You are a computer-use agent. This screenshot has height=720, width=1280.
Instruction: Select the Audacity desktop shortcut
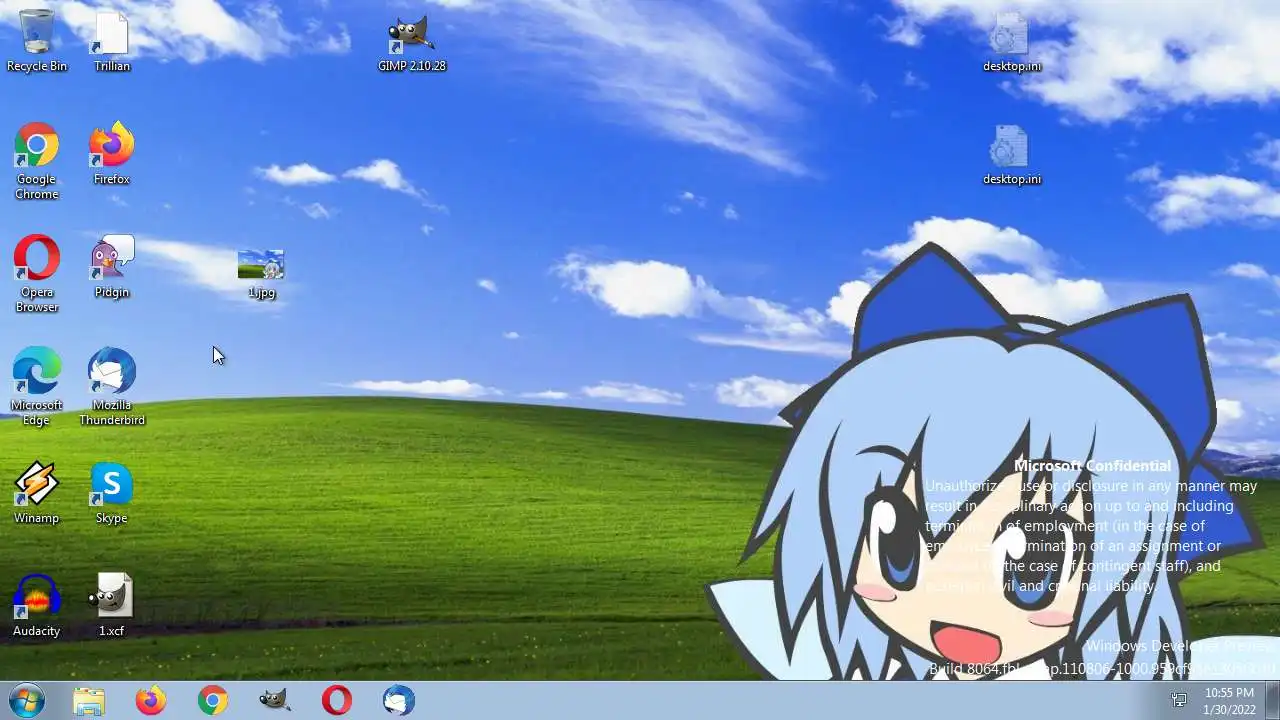pyautogui.click(x=37, y=607)
